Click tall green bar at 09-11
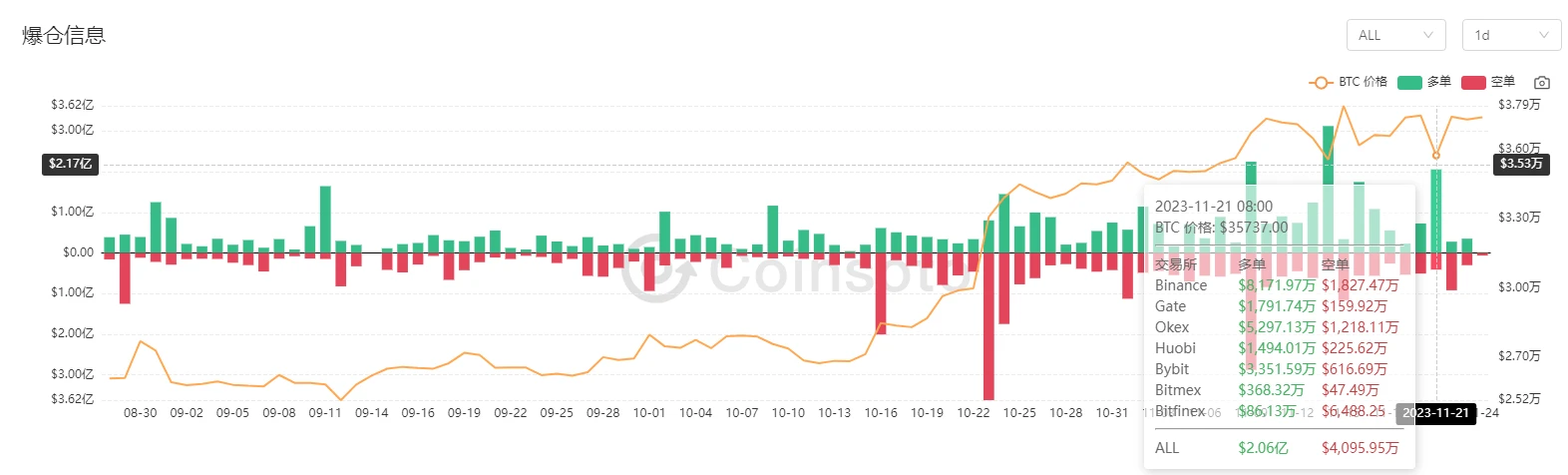 (x=325, y=220)
